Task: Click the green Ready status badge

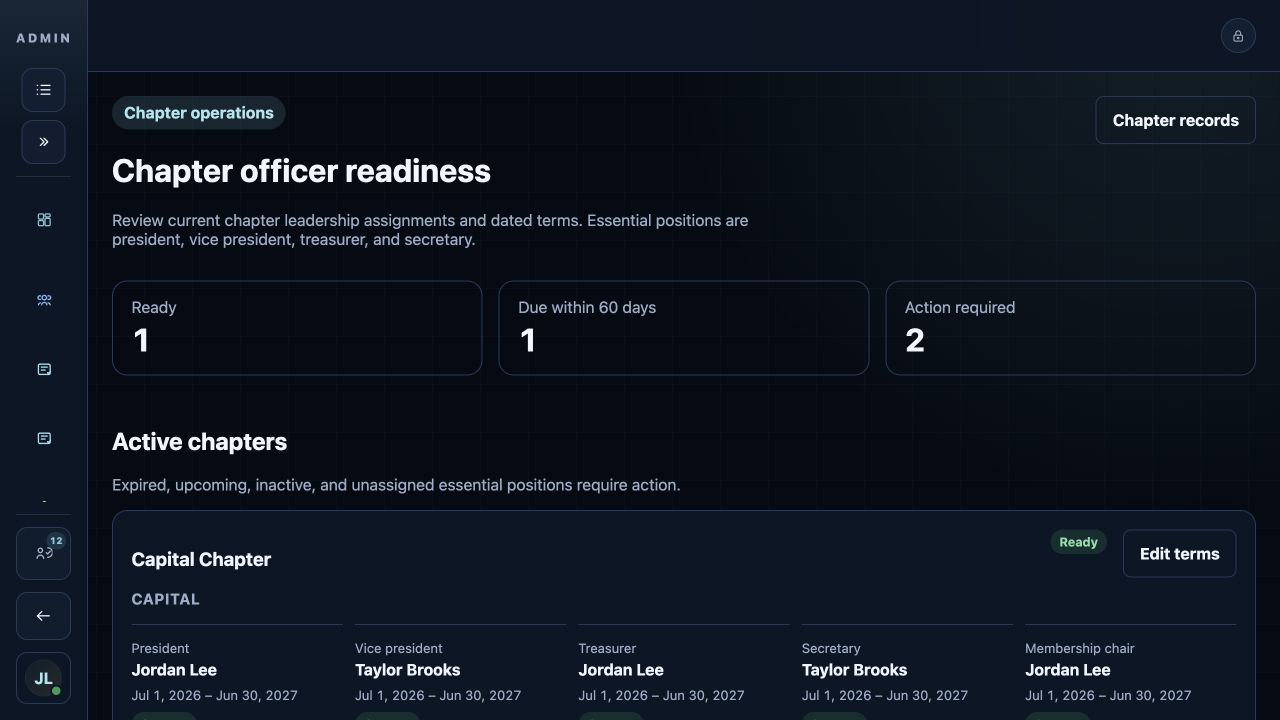Action: [x=1079, y=542]
